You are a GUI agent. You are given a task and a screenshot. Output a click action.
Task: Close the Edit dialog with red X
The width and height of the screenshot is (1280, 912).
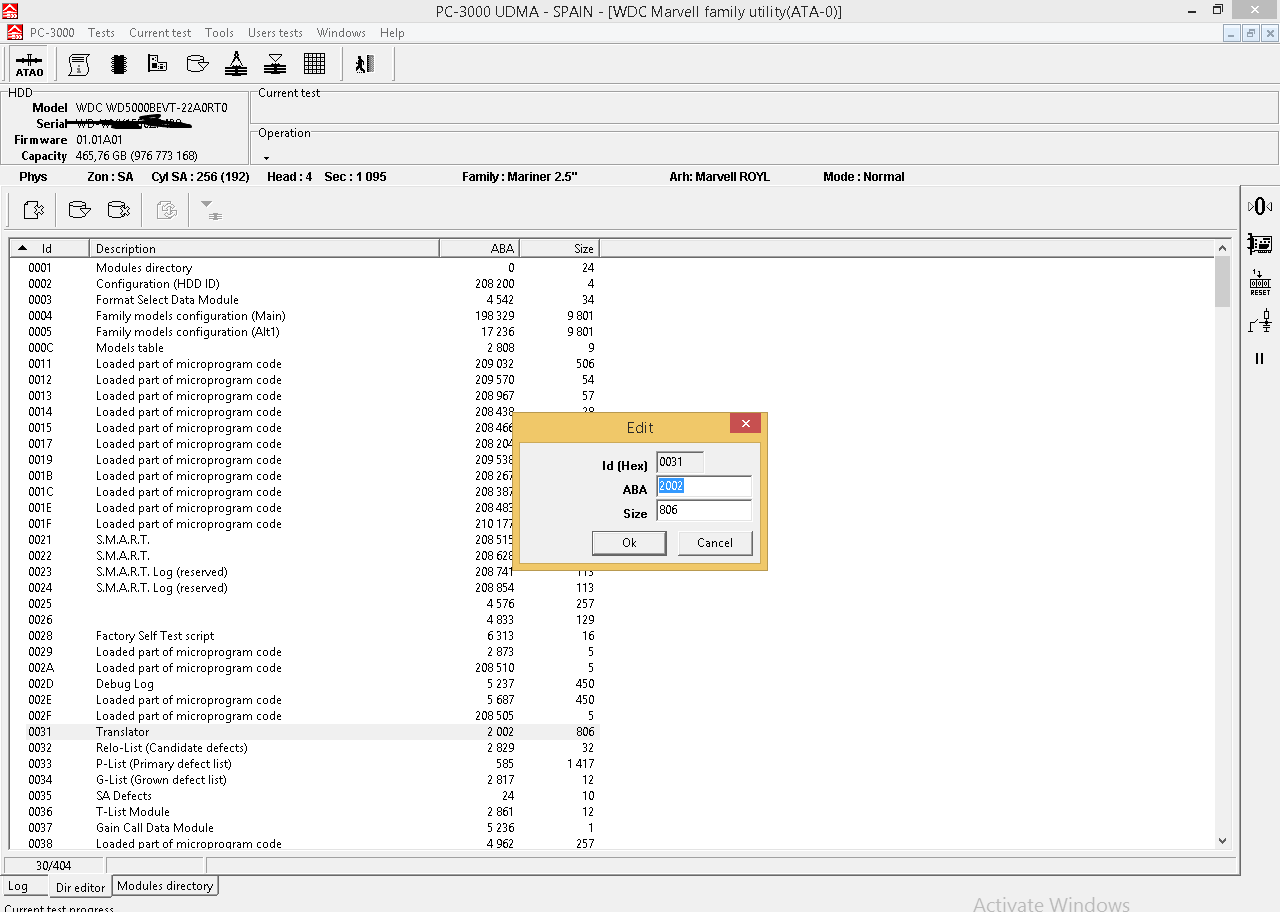[745, 423]
